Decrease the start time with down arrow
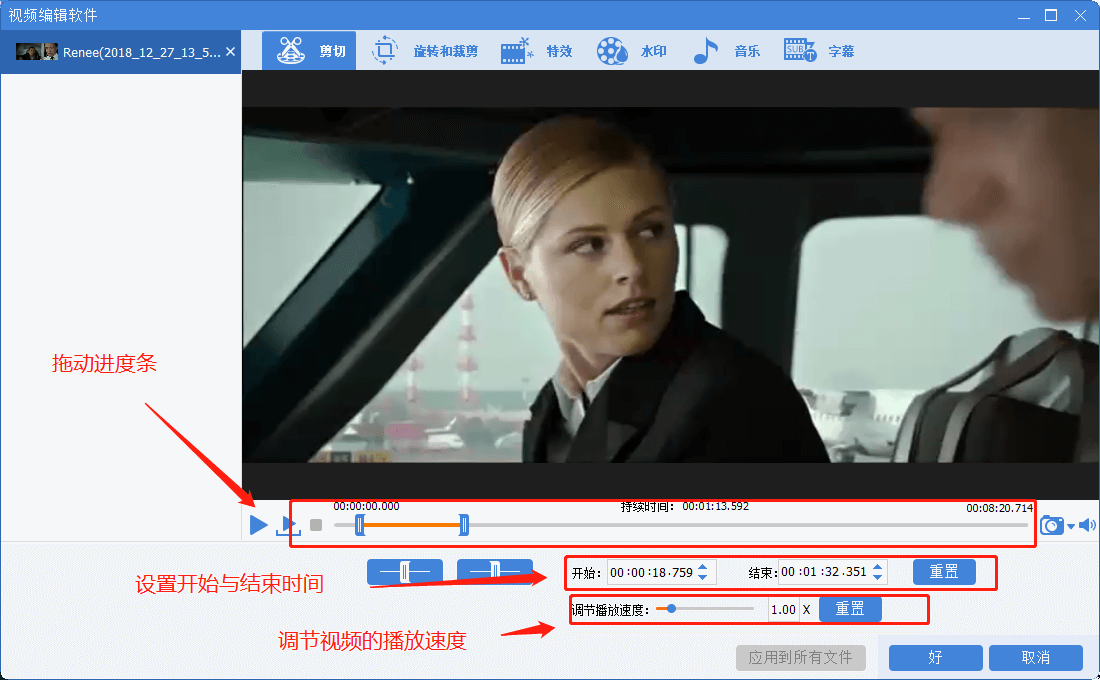The height and width of the screenshot is (680, 1100). point(703,578)
